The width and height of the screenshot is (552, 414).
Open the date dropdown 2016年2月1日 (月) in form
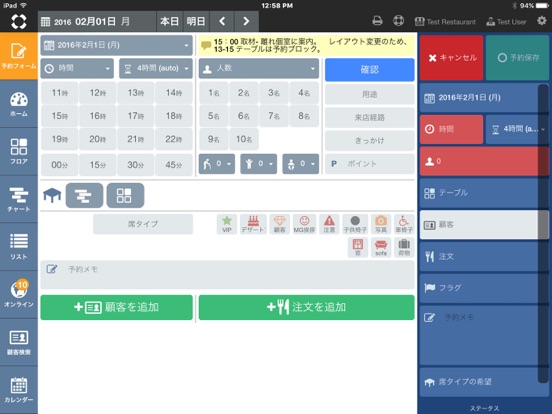(x=117, y=45)
